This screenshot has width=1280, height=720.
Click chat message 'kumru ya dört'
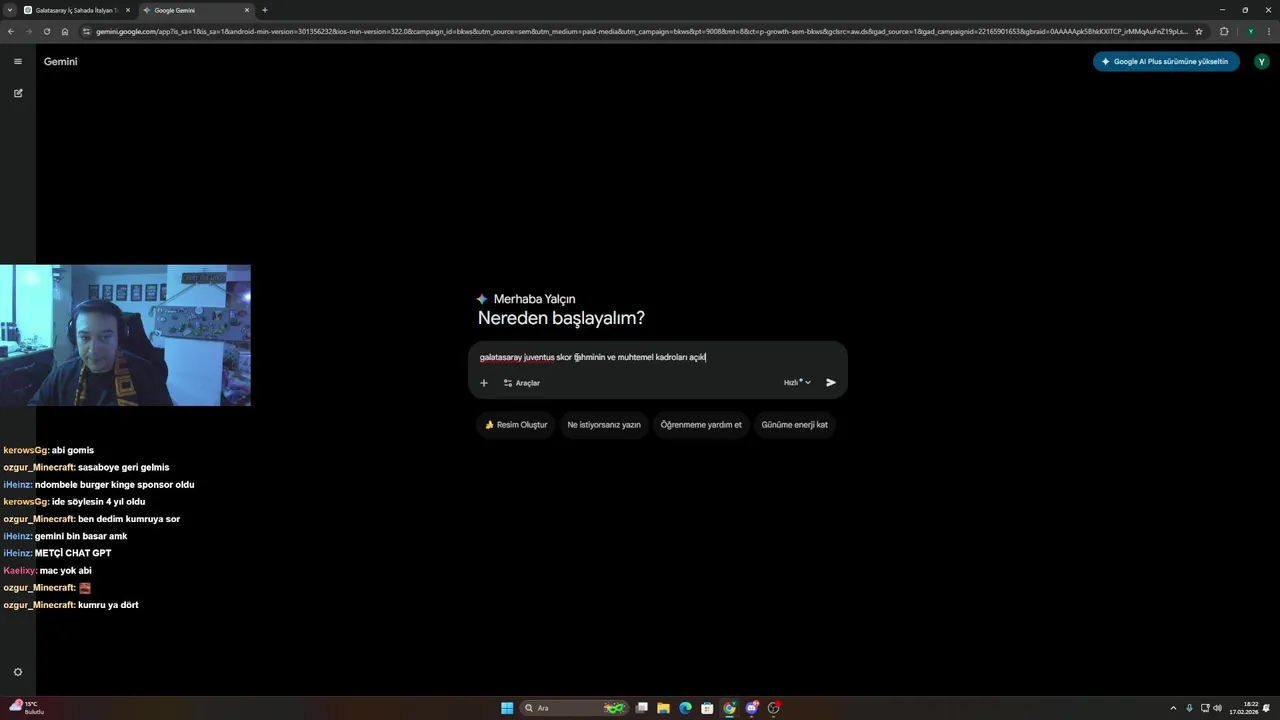108,605
